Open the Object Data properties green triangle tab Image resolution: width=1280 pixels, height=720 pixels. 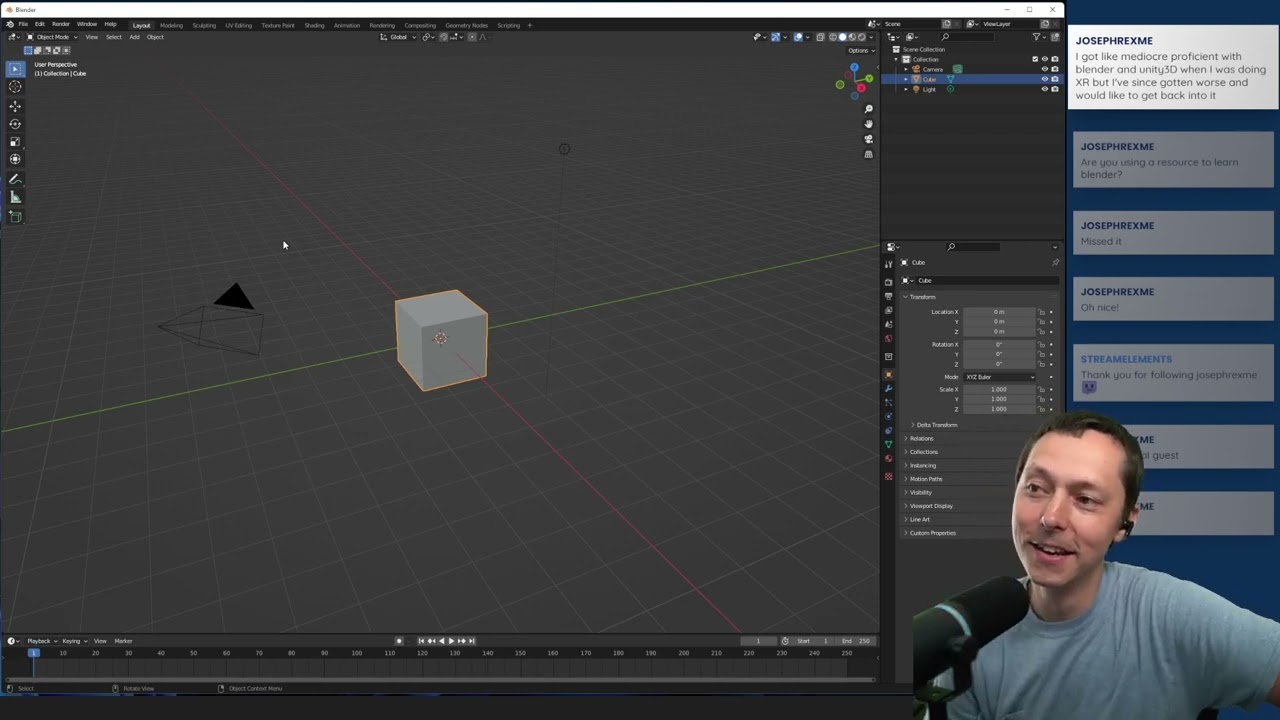point(888,444)
